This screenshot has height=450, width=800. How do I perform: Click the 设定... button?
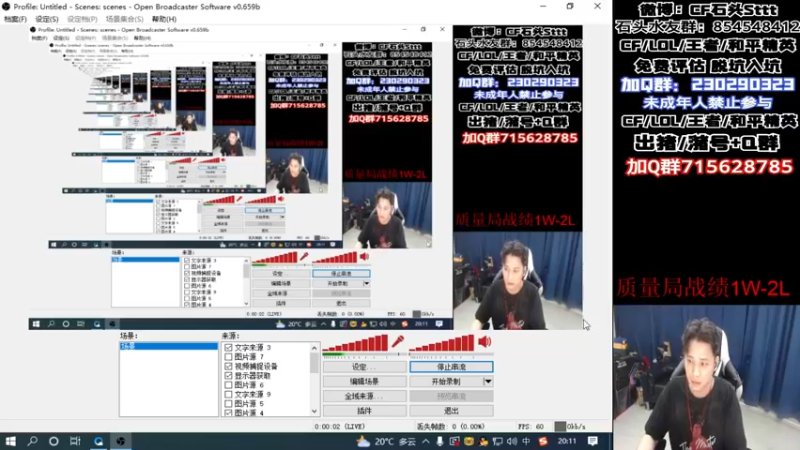point(364,367)
